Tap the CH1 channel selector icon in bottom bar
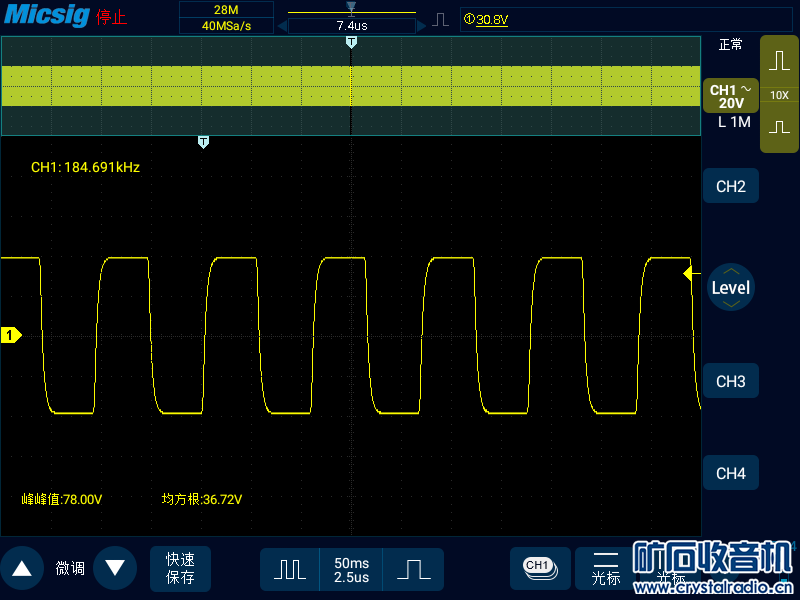800x600 pixels. point(539,567)
